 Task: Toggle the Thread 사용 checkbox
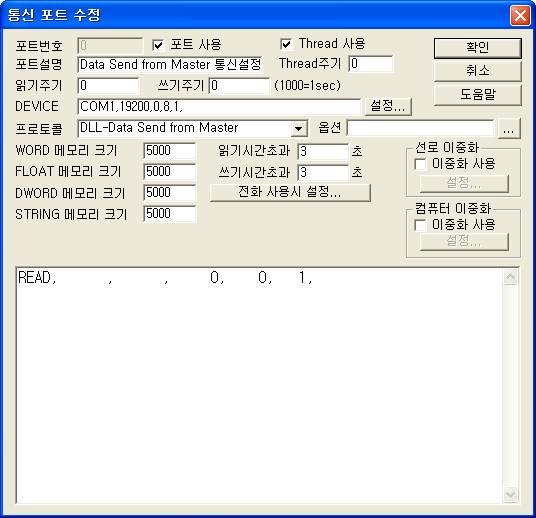click(x=286, y=44)
